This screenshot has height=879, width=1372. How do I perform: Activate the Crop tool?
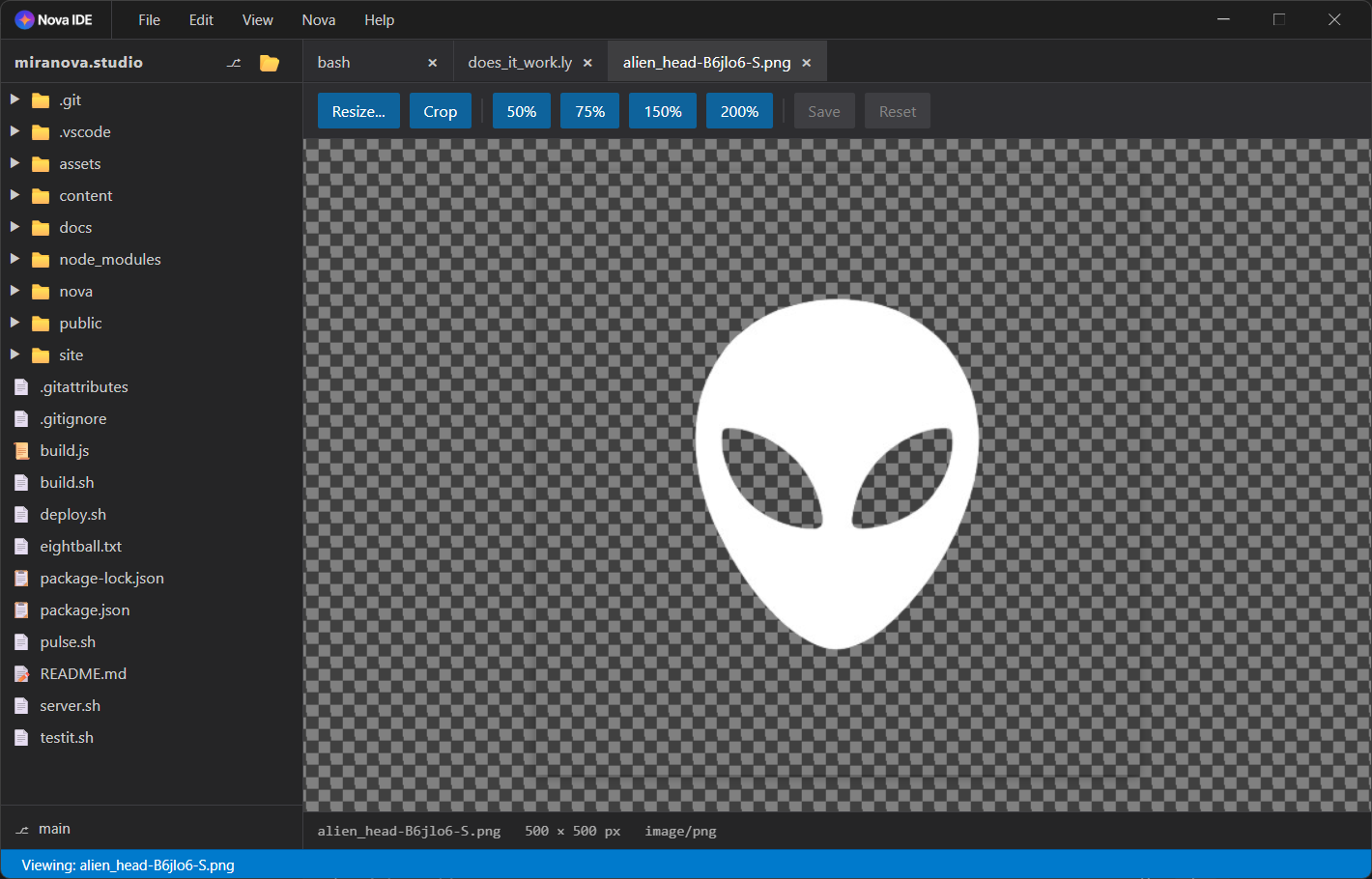440,110
